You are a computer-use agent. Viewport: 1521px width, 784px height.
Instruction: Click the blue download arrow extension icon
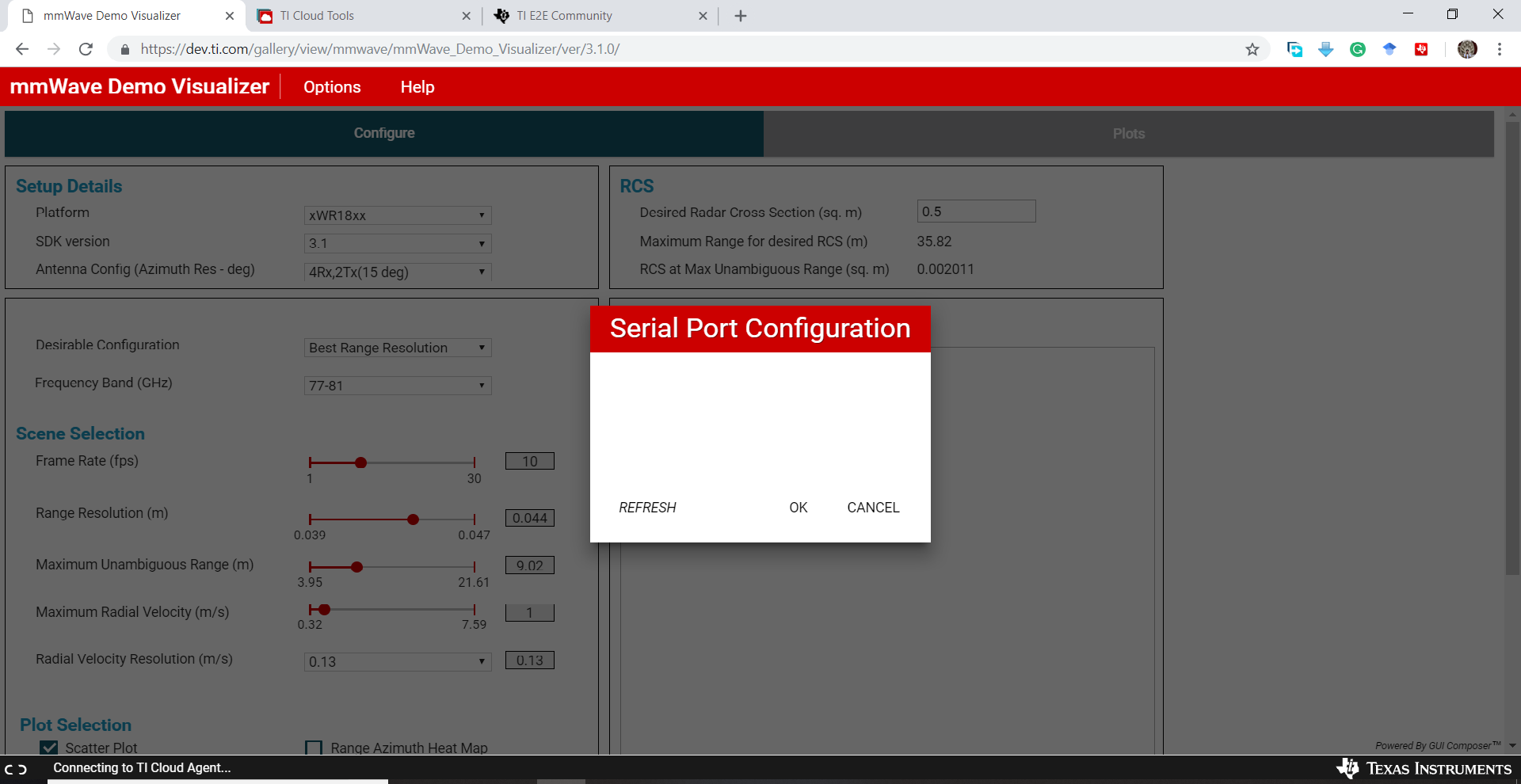(x=1326, y=50)
